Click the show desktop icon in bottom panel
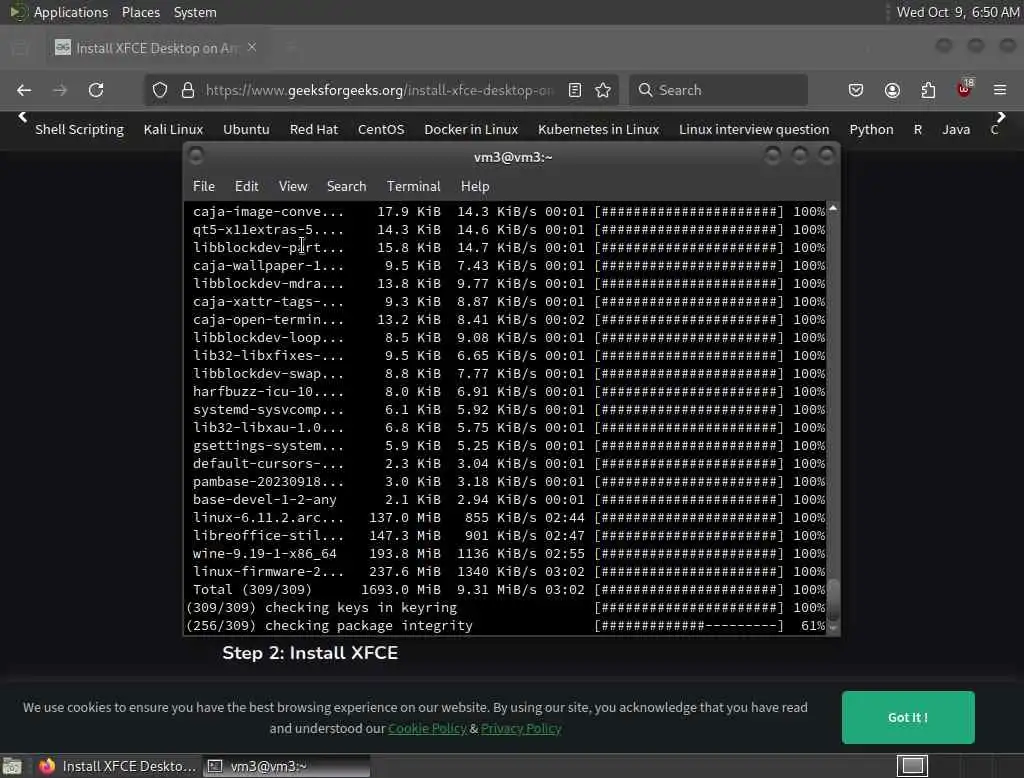This screenshot has height=778, width=1024. point(12,766)
